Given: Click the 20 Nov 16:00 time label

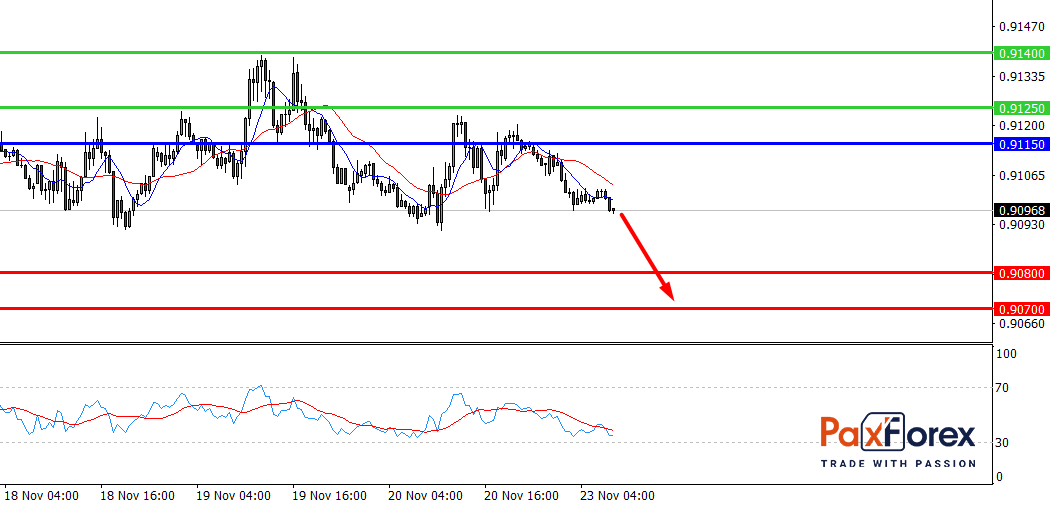Looking at the screenshot, I should pyautogui.click(x=523, y=496).
